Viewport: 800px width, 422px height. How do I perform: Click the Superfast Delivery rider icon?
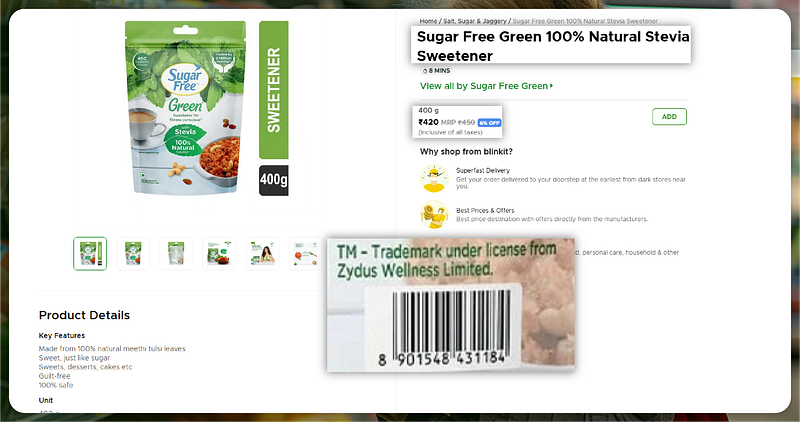pos(434,178)
